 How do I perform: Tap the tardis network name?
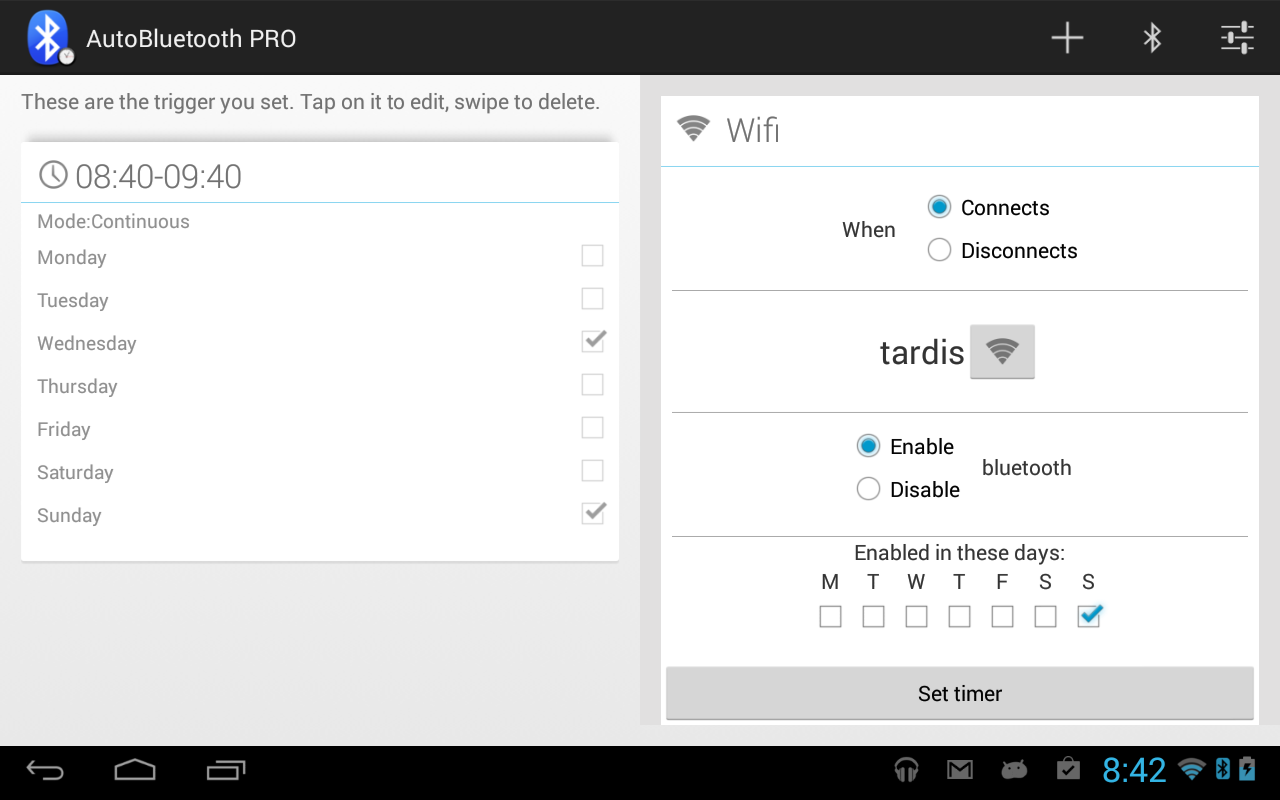coord(922,352)
